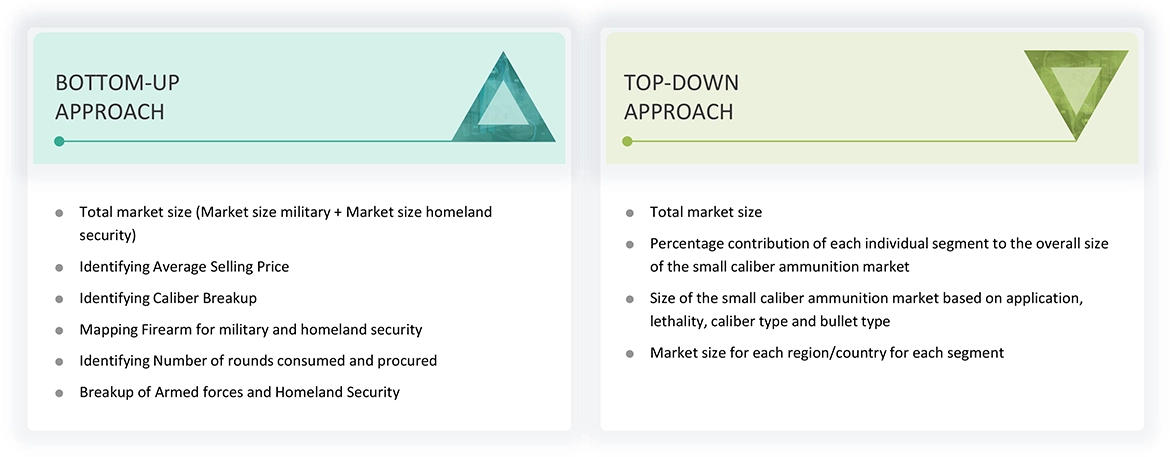The image size is (1170, 457).
Task: Select the TOP-DOWN APPROACH heading
Action: (x=681, y=97)
